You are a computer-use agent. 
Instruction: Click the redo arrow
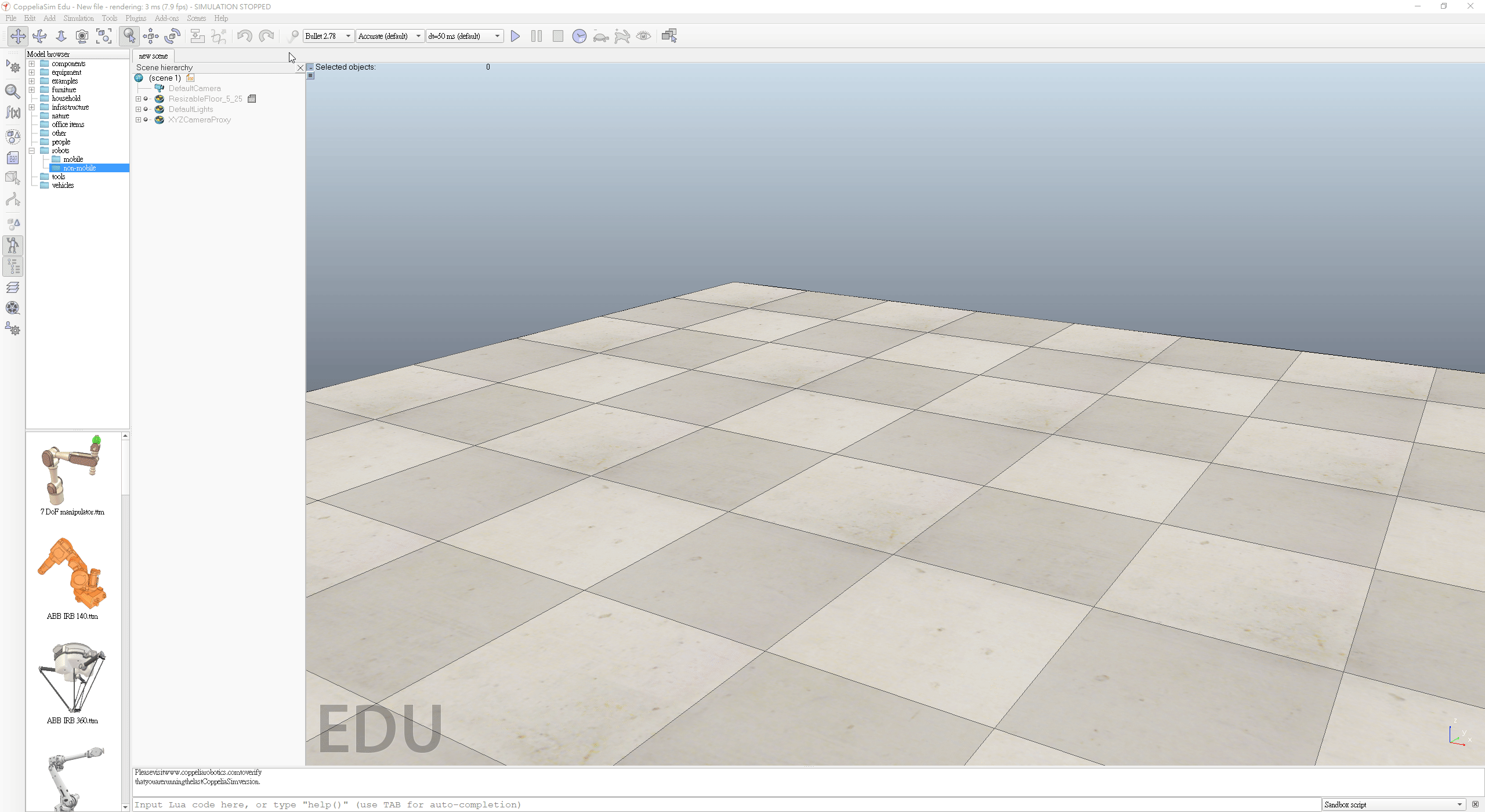(266, 36)
